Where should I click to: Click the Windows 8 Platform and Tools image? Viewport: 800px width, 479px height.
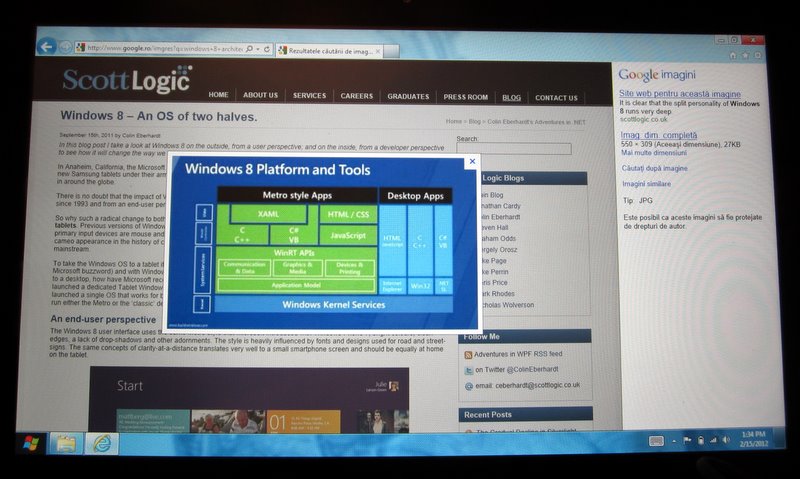click(322, 243)
